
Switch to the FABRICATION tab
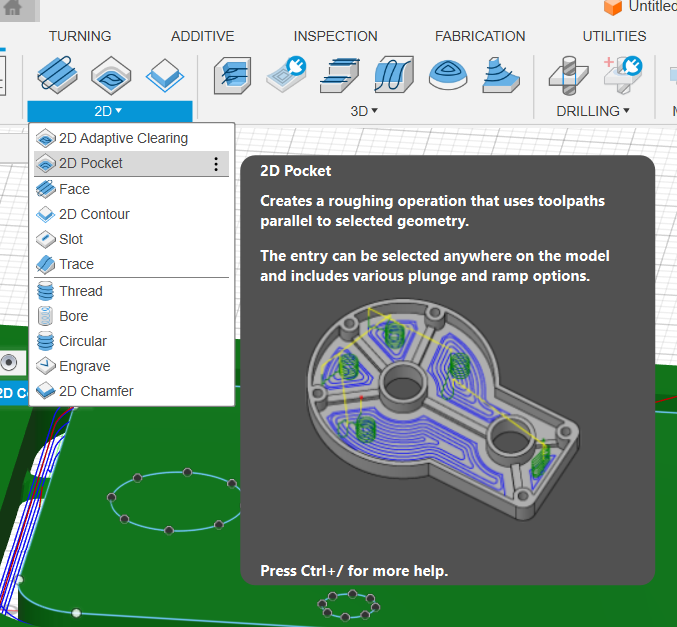point(480,36)
